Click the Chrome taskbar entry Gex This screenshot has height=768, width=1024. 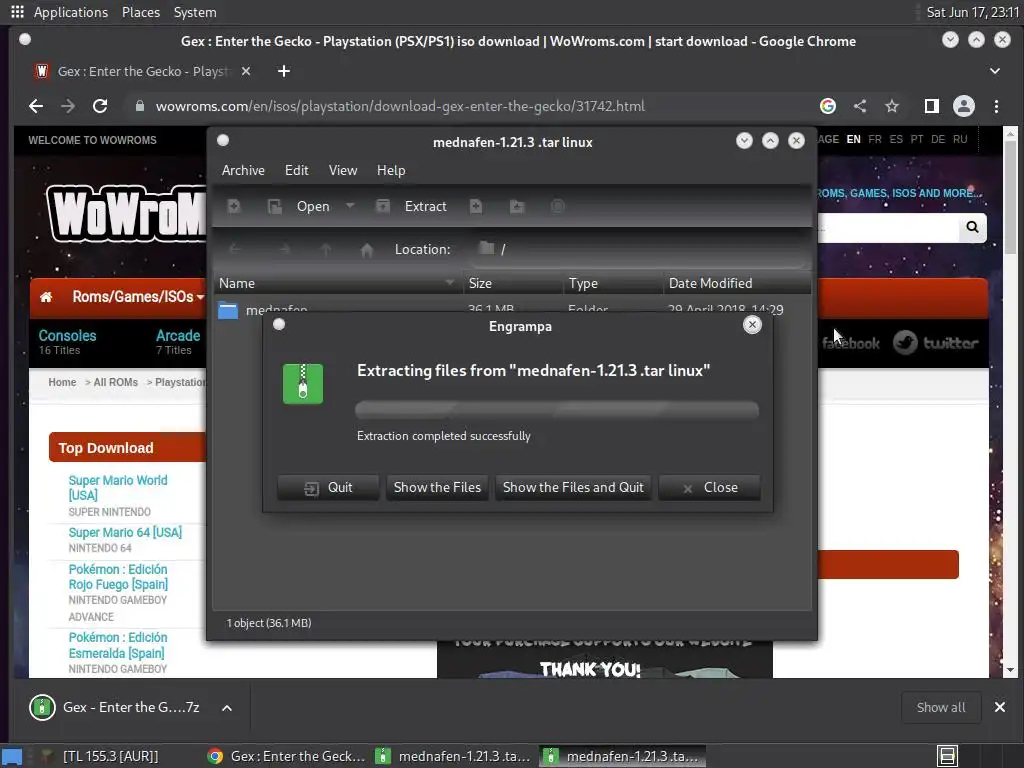[x=287, y=756]
